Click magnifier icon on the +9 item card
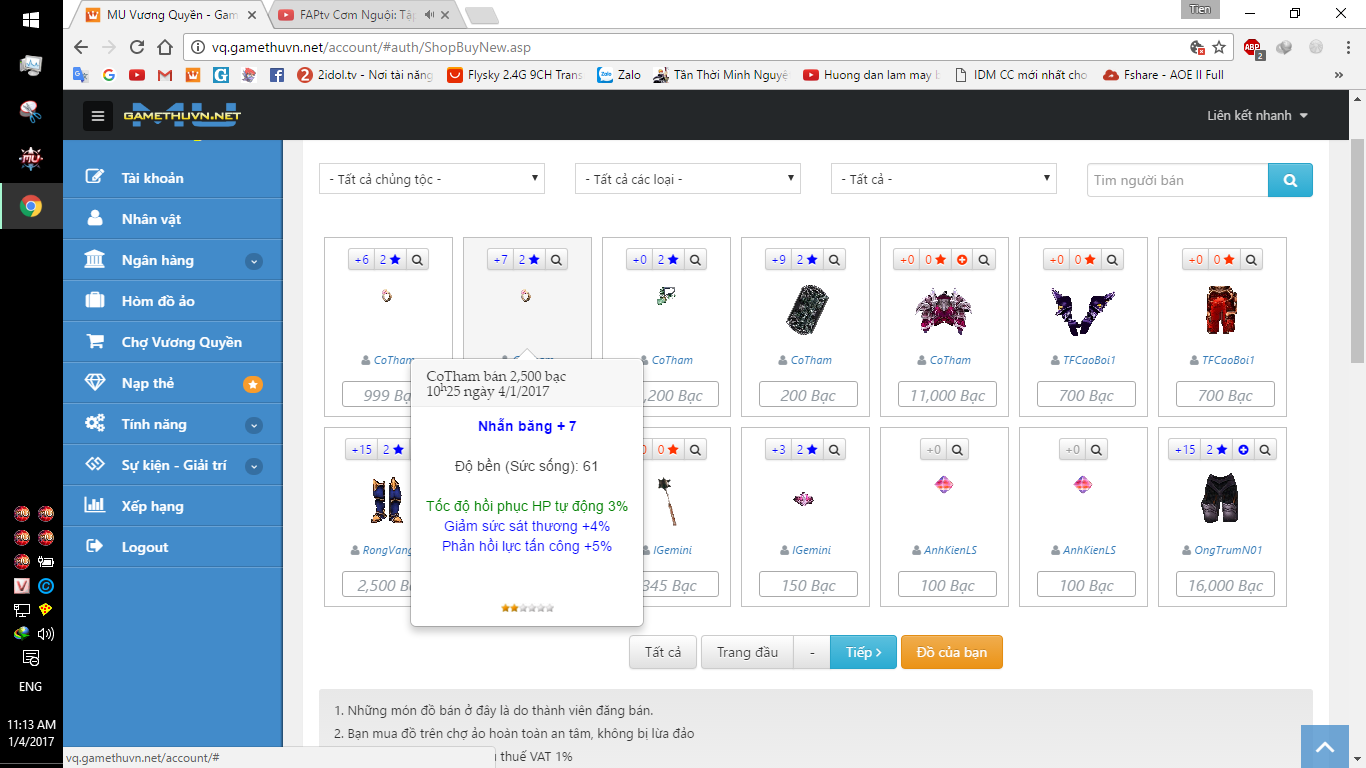Screen dimensions: 1366x768 (835, 260)
